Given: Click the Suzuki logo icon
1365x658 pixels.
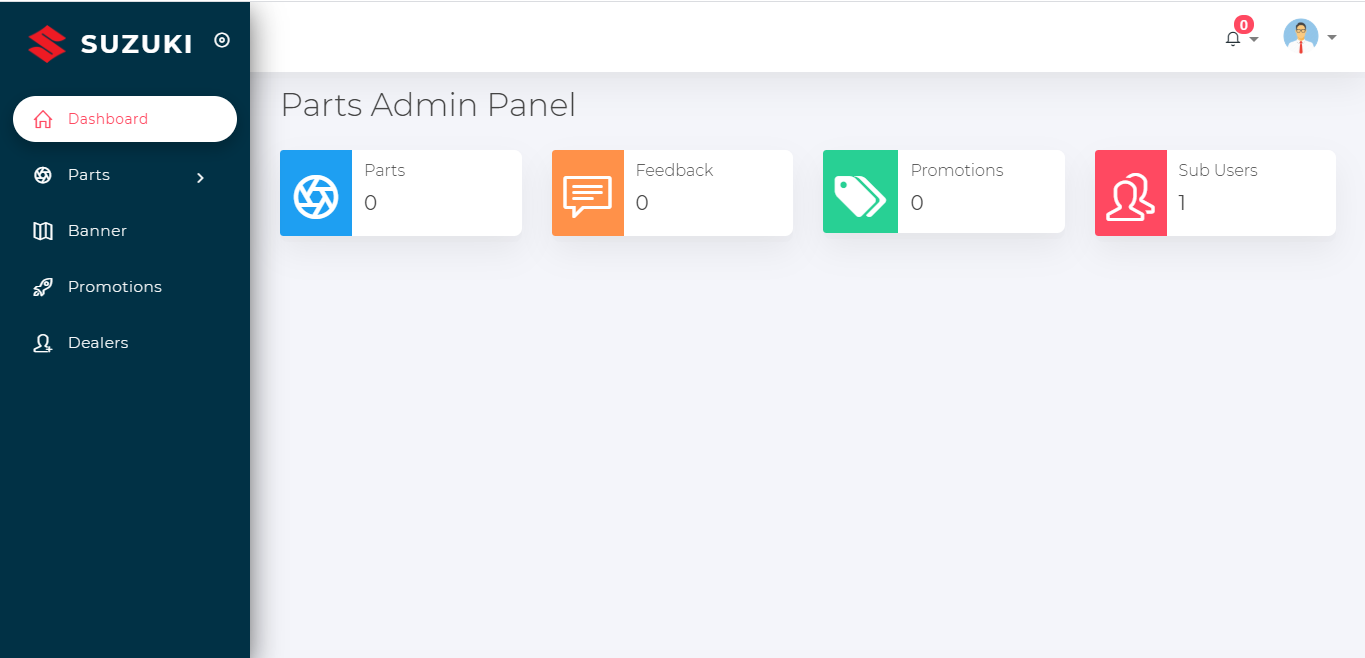Looking at the screenshot, I should tap(47, 43).
